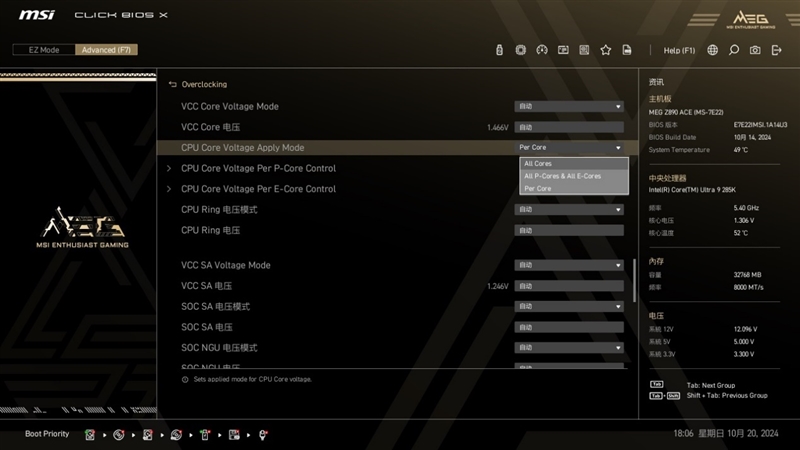The image size is (800, 450).
Task: Open SOC SA 电压模式 dropdown
Action: tap(569, 307)
